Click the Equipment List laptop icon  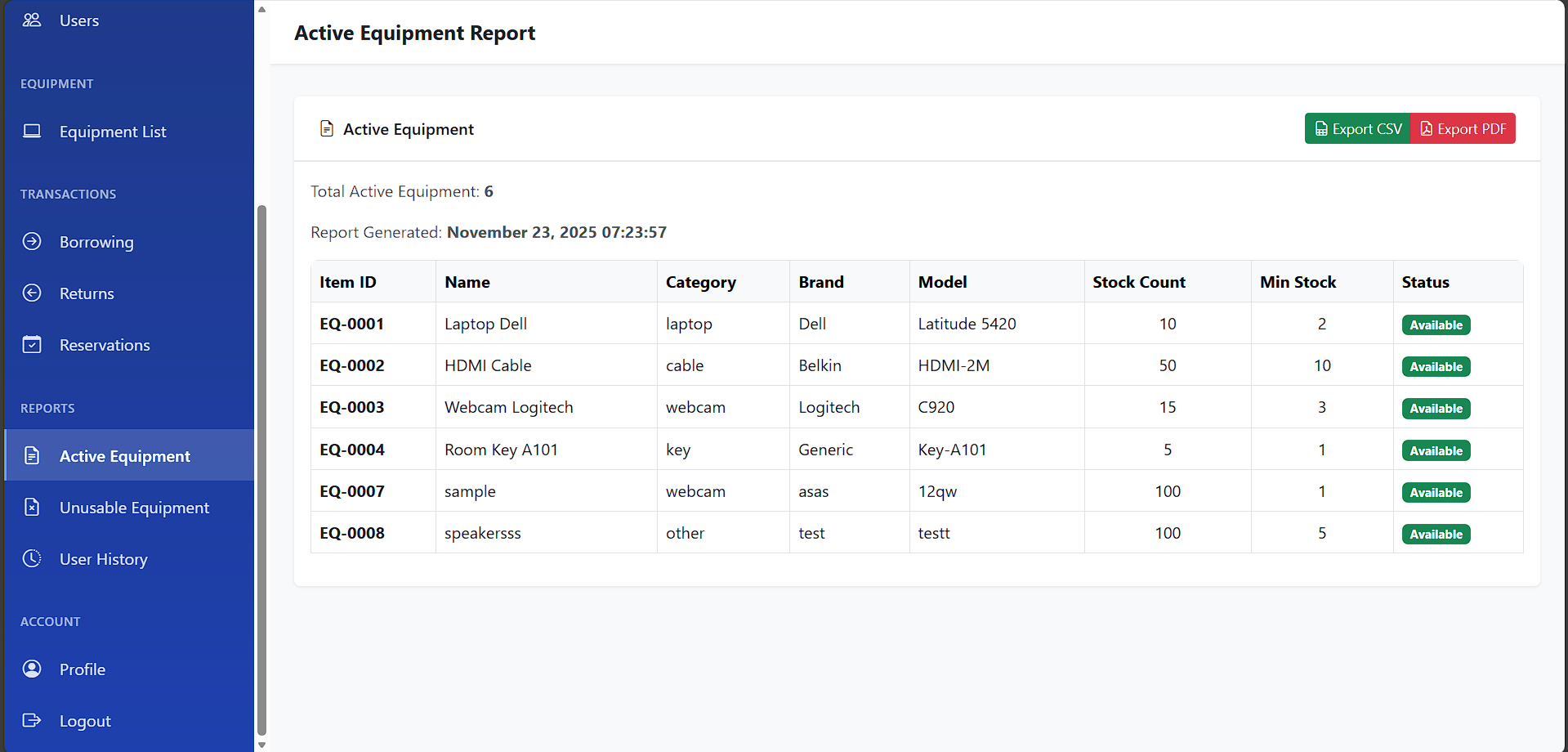(x=32, y=132)
